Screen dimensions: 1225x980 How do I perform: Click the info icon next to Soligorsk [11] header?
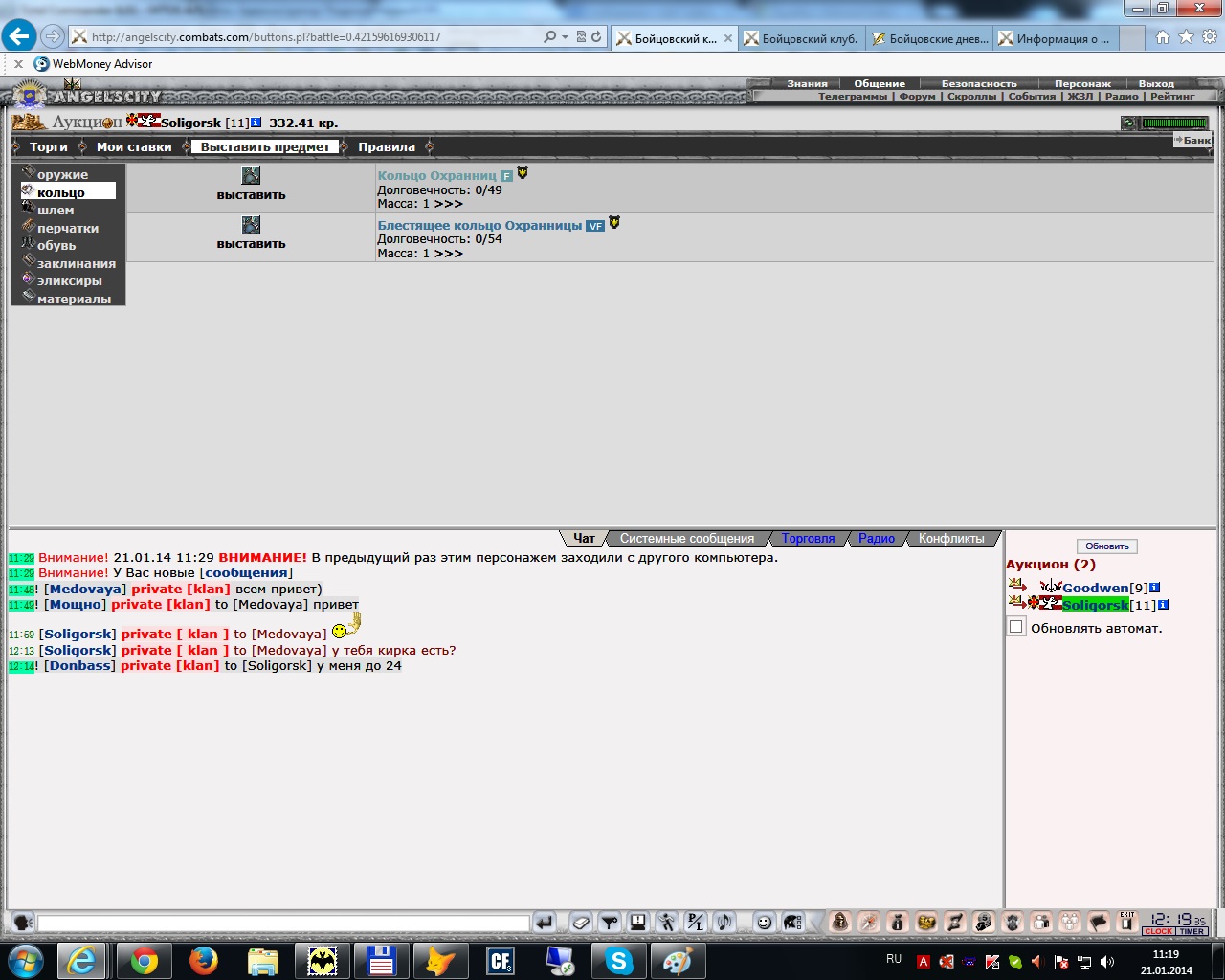(x=256, y=122)
